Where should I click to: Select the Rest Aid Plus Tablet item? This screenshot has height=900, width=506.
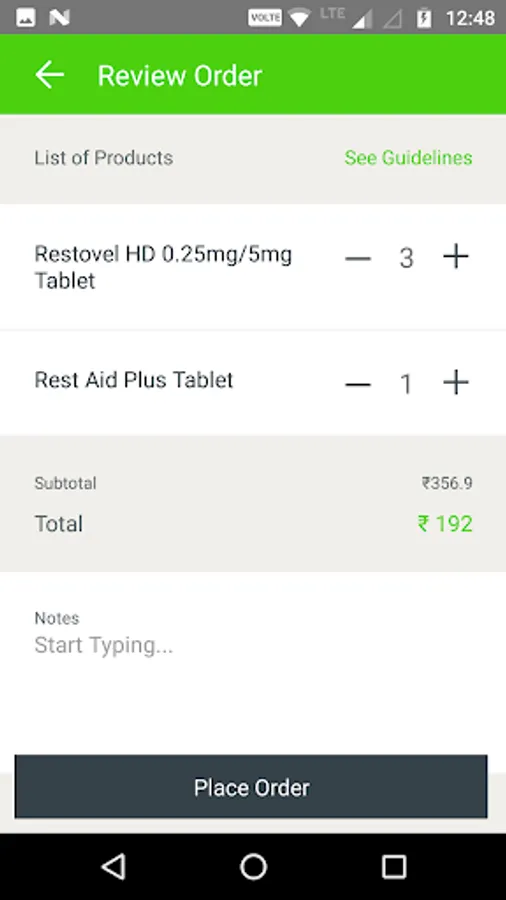click(134, 380)
